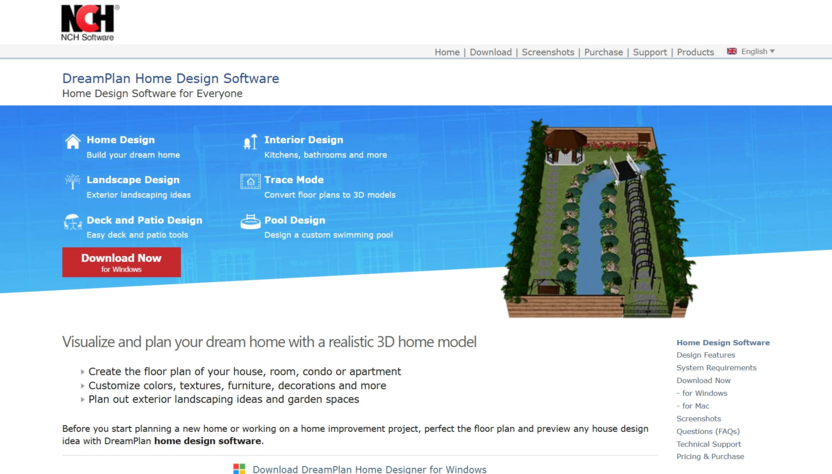832x474 pixels.
Task: Click 'Design a custom swimming pool' text
Action: pyautogui.click(x=328, y=235)
